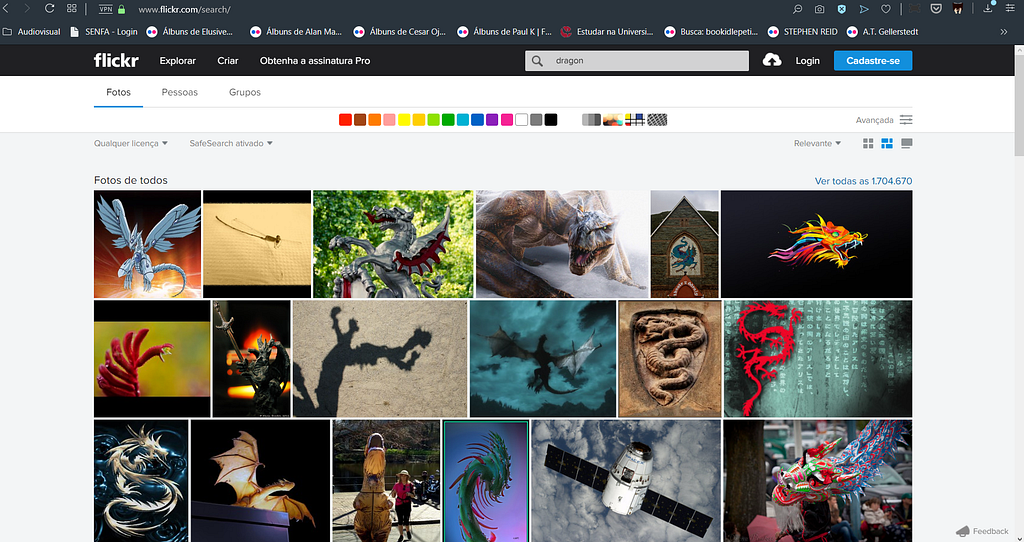This screenshot has height=542, width=1024.
Task: Filter by white color swatch
Action: tap(521, 120)
